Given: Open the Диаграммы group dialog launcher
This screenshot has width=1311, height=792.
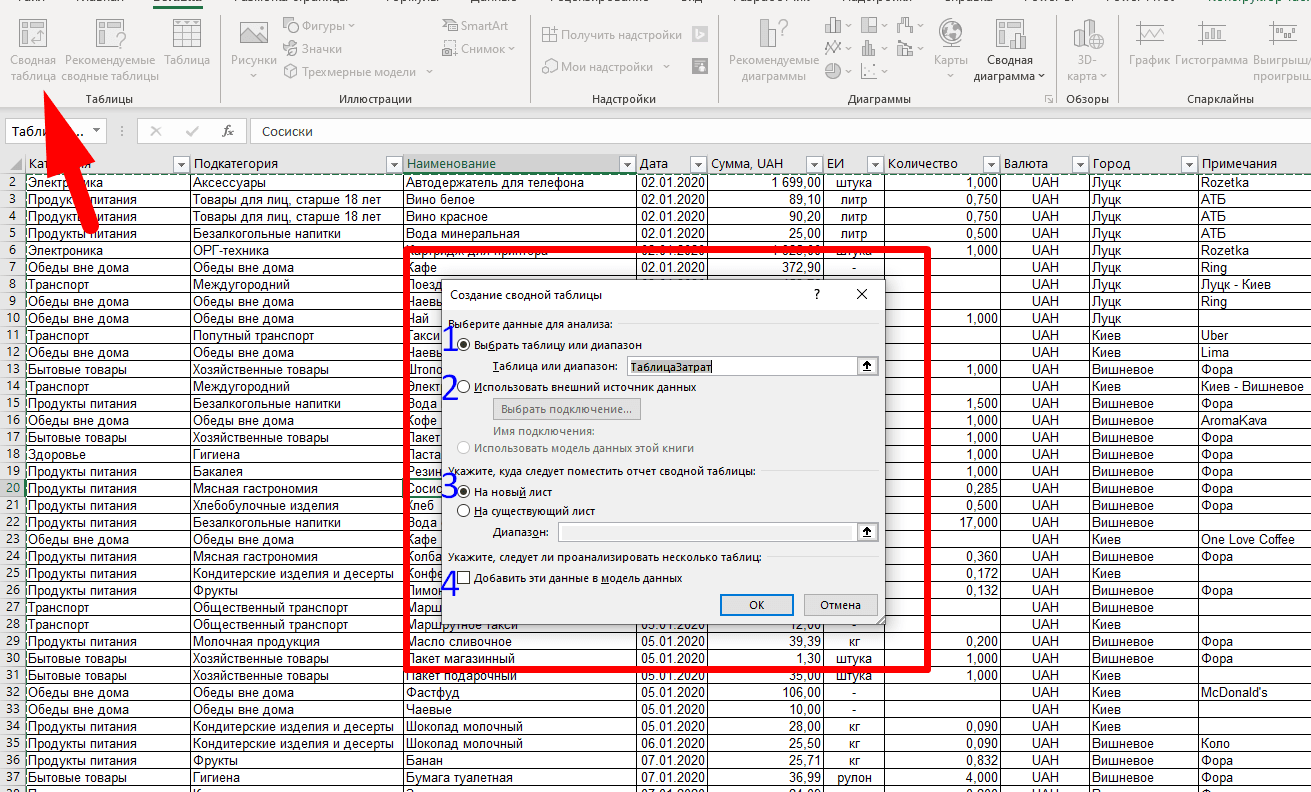Looking at the screenshot, I should (x=1049, y=100).
